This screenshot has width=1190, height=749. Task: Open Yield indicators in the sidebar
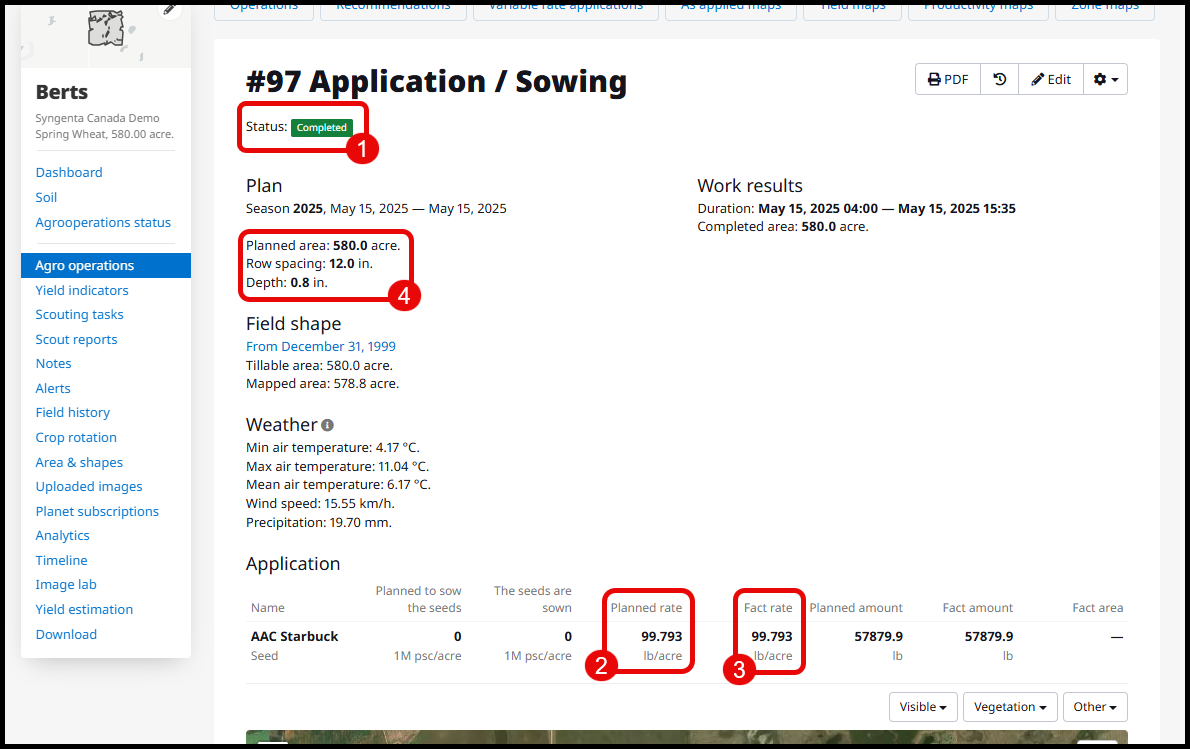coord(82,290)
